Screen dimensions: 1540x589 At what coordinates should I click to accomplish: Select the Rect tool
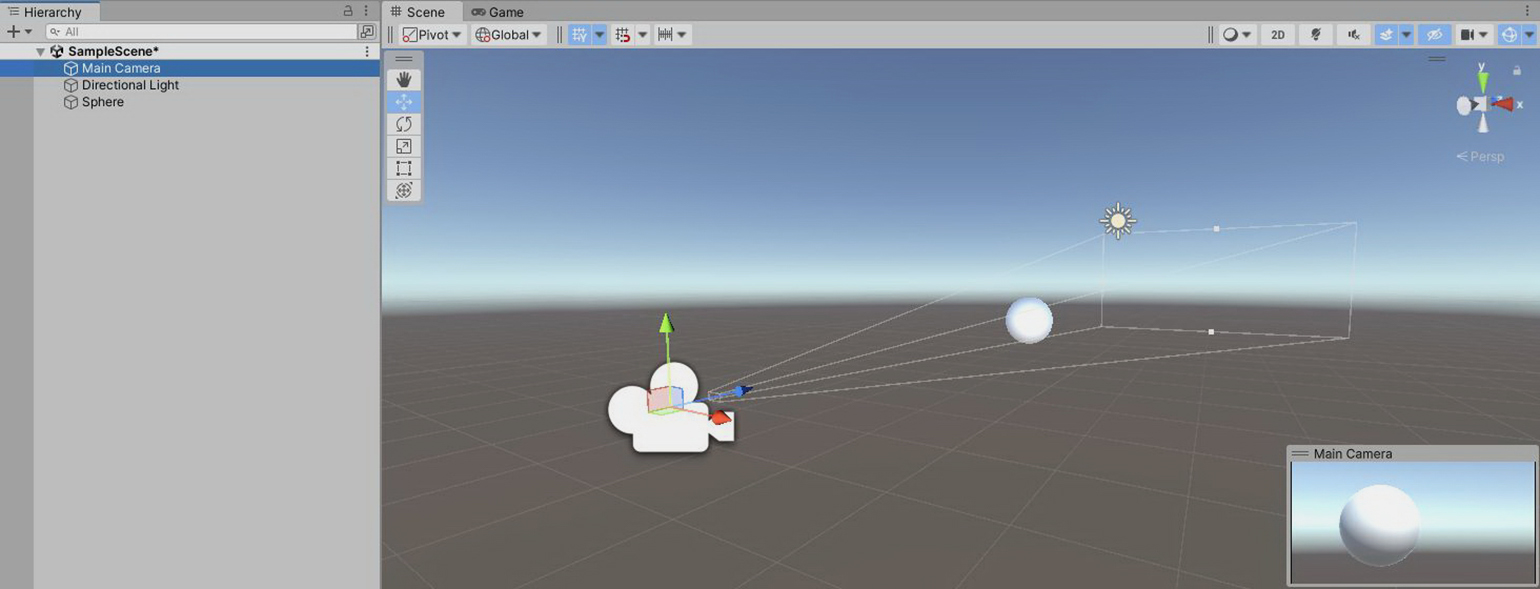404,168
